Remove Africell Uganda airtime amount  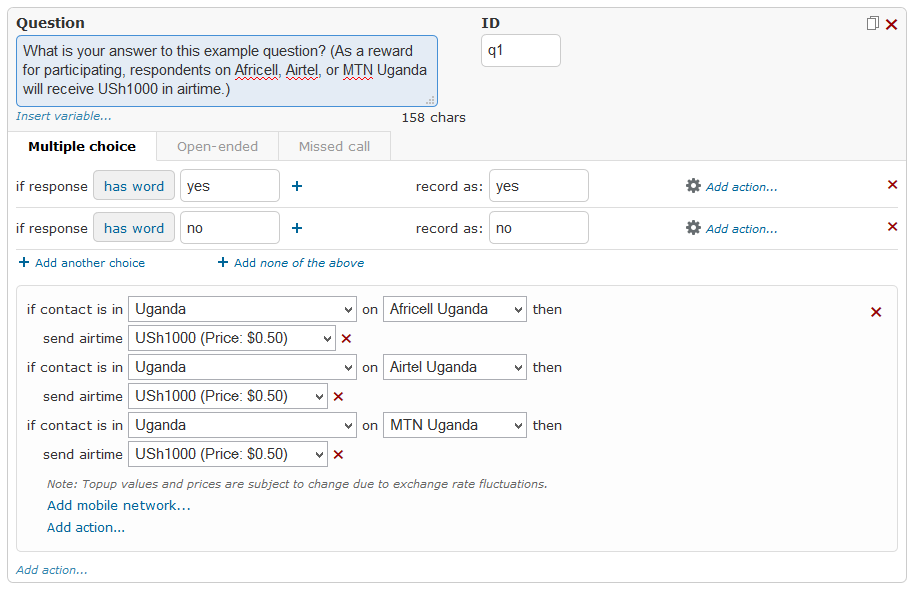[346, 339]
